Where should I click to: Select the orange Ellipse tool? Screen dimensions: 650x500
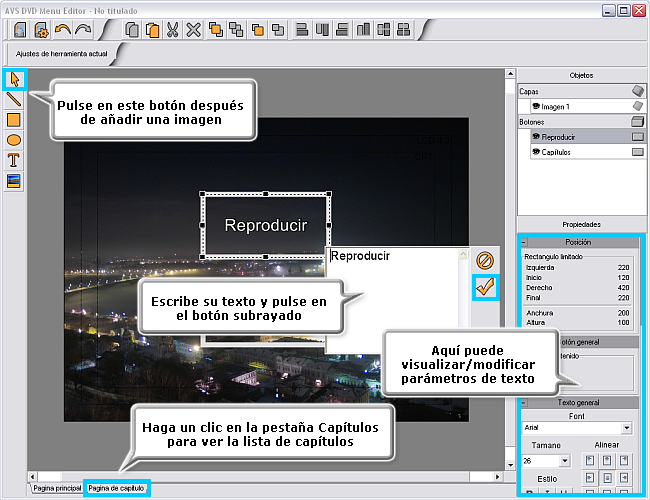(x=14, y=140)
